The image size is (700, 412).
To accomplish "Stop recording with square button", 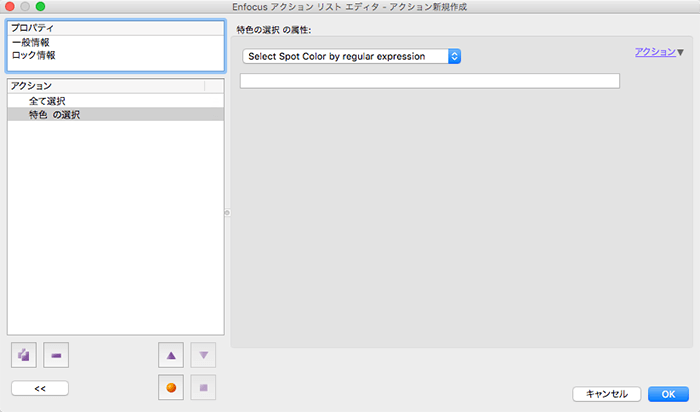I will (x=203, y=387).
